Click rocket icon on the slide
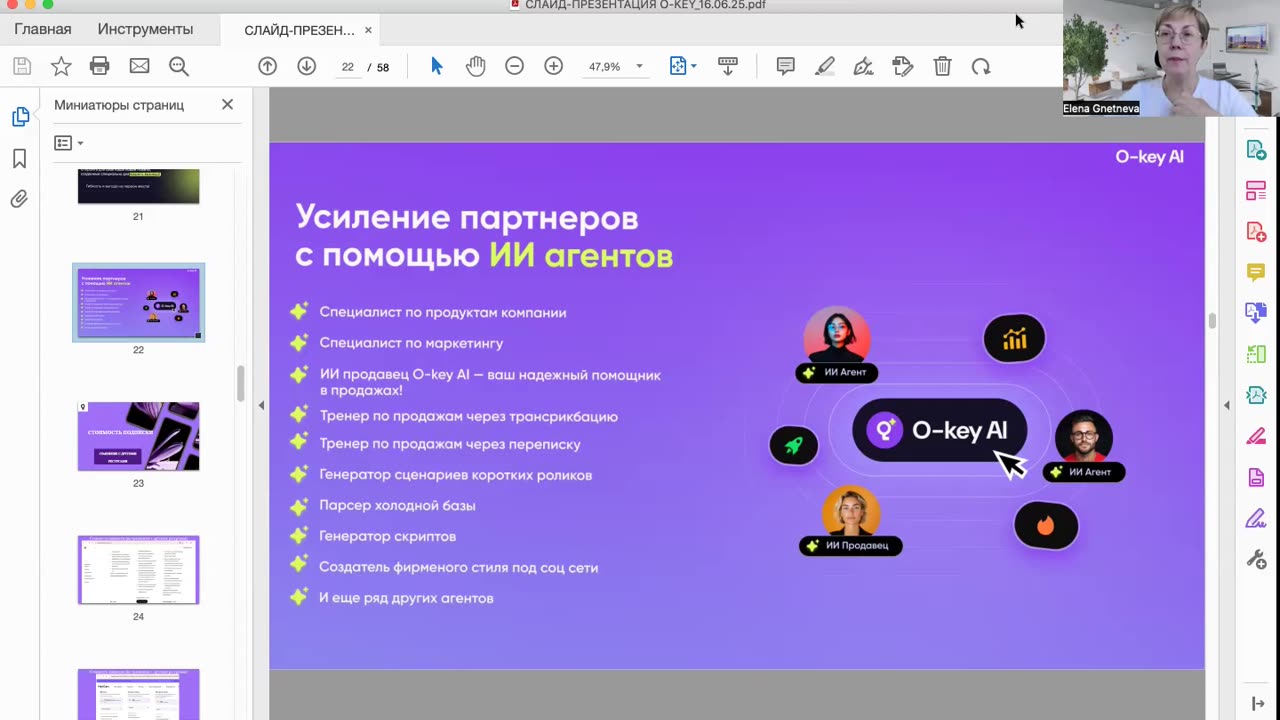The height and width of the screenshot is (720, 1280). point(794,445)
